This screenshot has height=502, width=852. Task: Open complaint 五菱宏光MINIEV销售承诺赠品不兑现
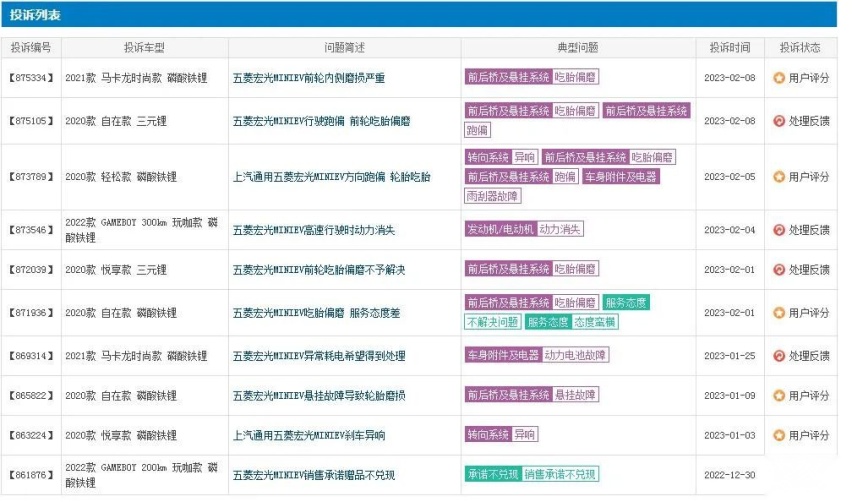pyautogui.click(x=314, y=475)
